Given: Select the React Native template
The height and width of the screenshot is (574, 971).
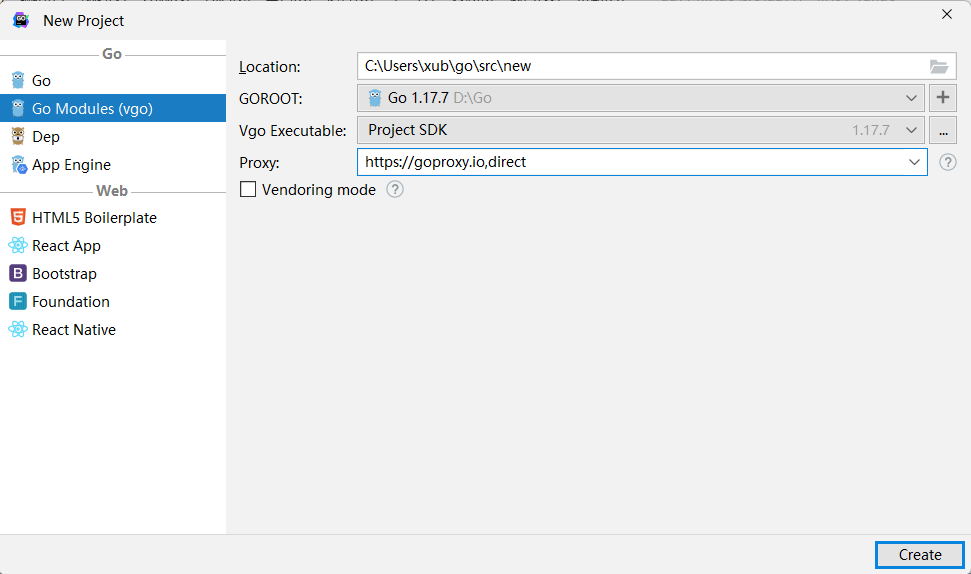Looking at the screenshot, I should click(x=73, y=329).
